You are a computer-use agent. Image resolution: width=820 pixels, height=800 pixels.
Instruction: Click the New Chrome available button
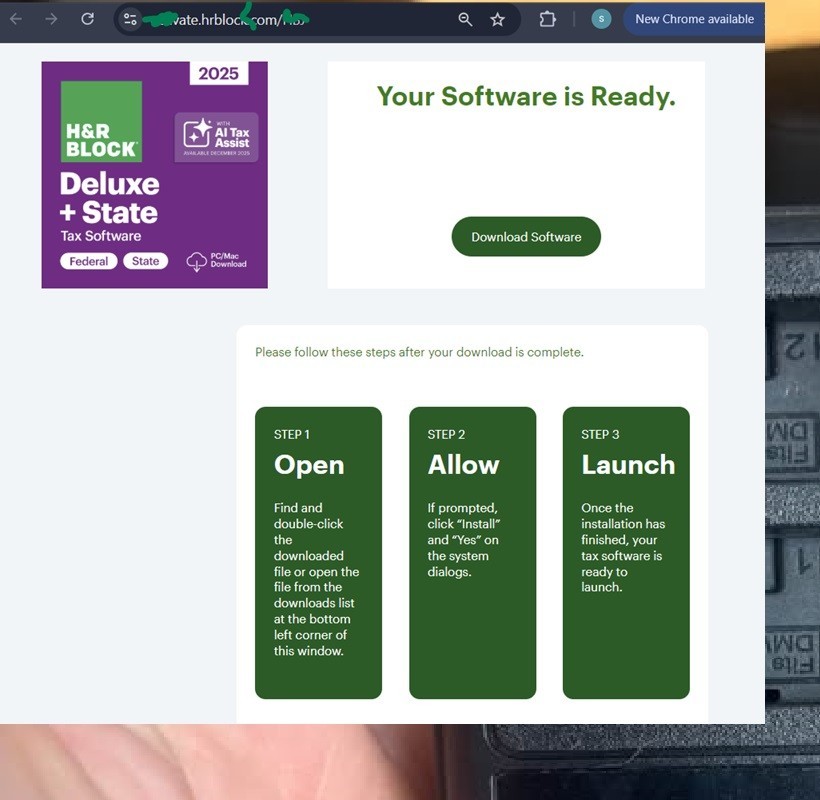[x=693, y=19]
